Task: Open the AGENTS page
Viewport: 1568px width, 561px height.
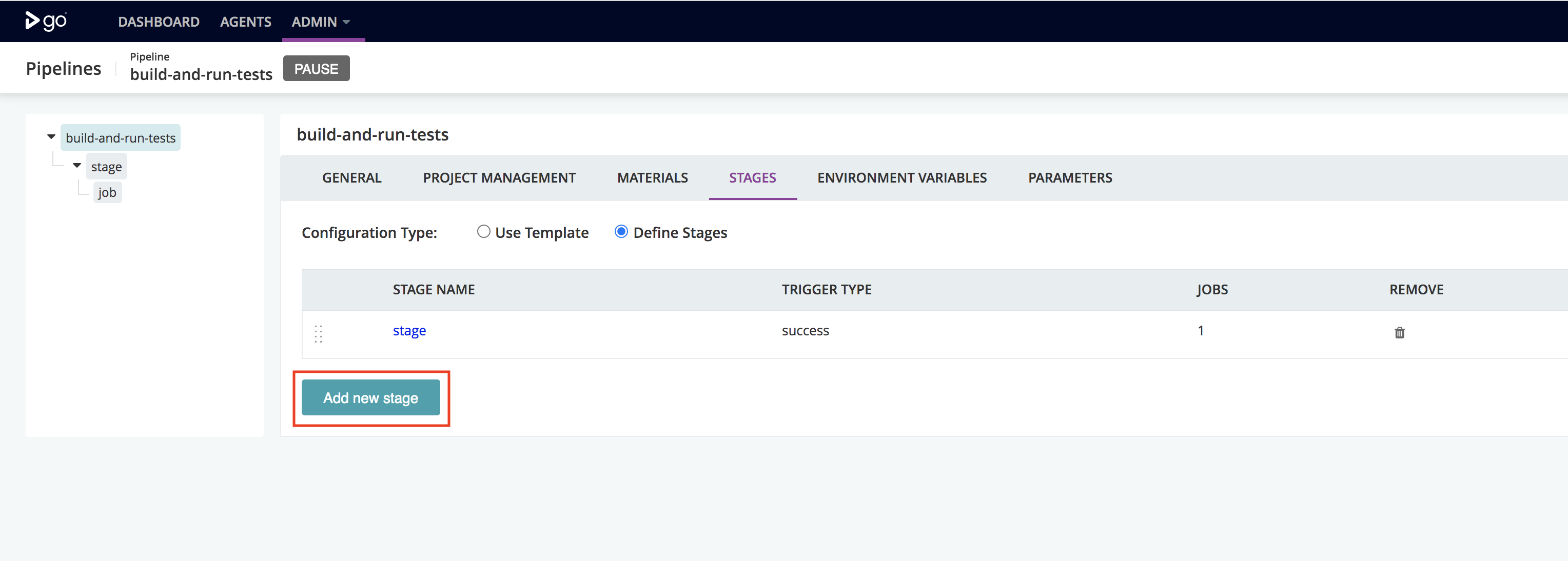Action: tap(246, 22)
